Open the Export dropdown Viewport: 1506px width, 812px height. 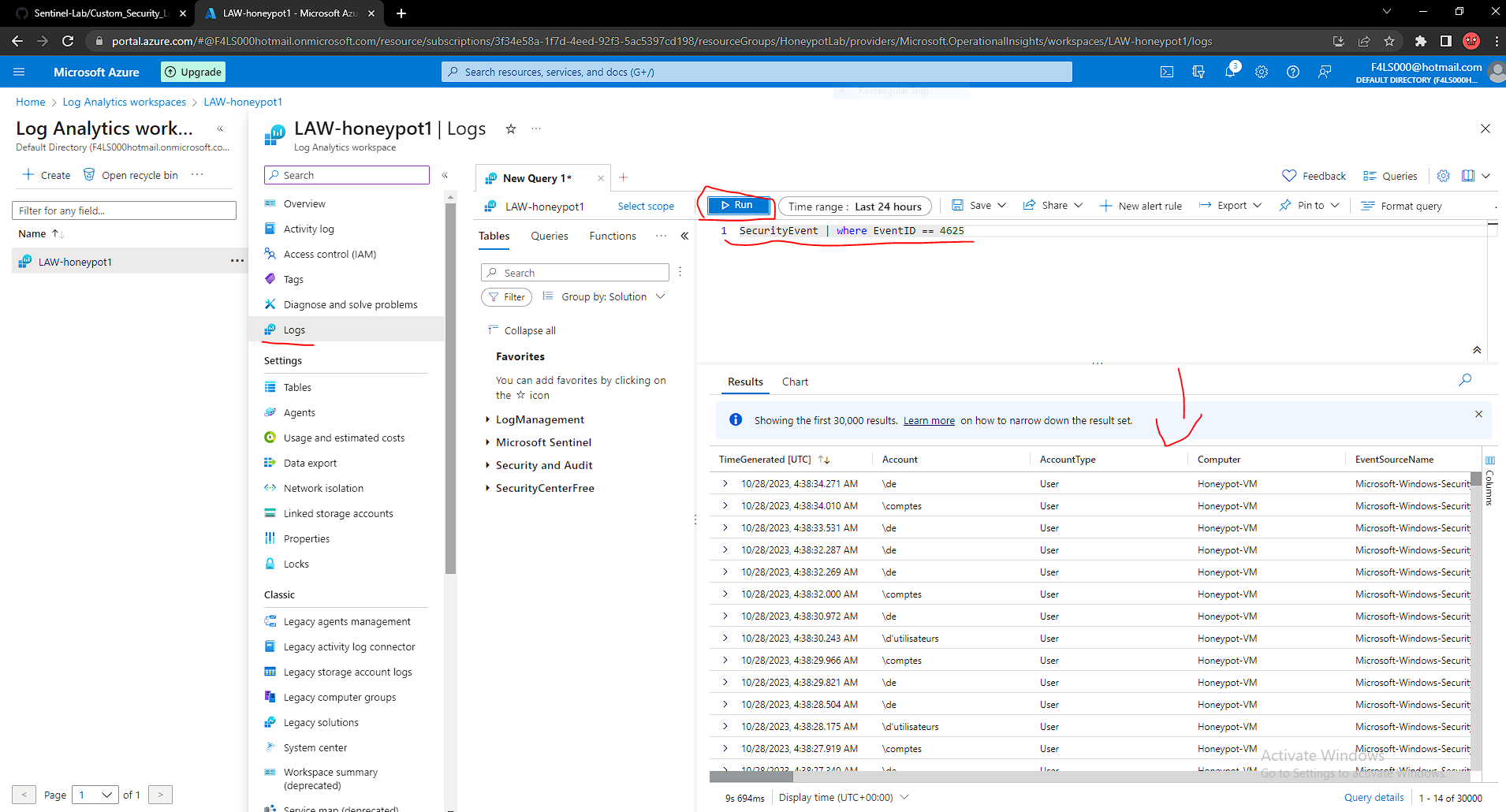[1230, 205]
